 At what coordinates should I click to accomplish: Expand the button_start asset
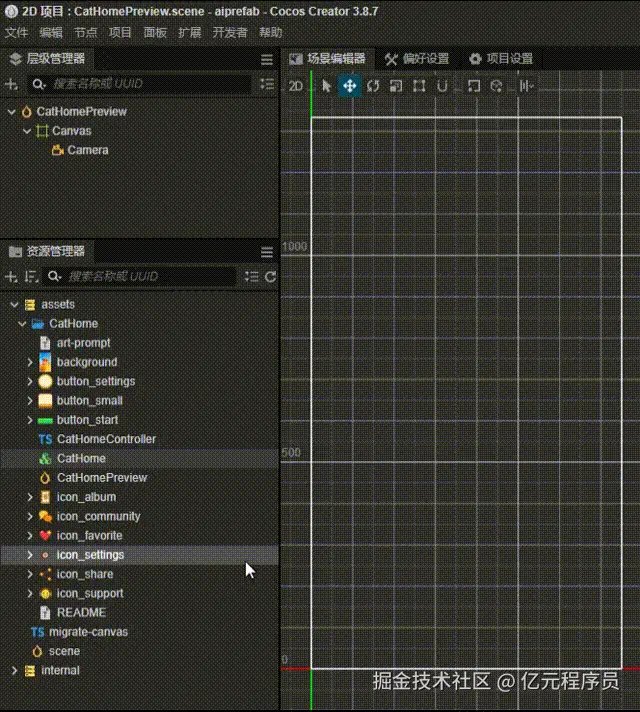pos(30,420)
